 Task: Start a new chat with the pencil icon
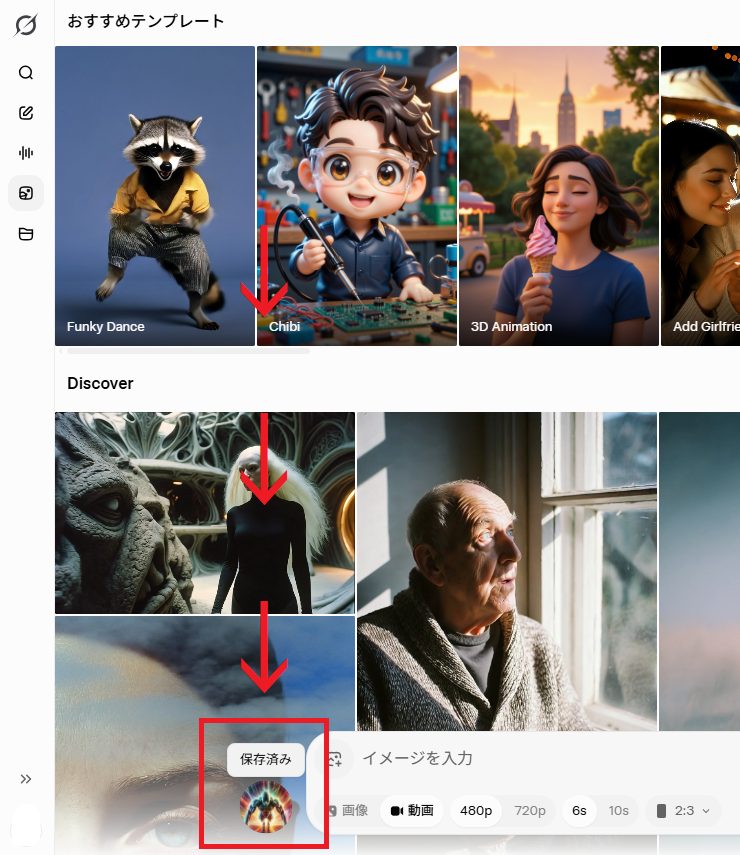26,113
